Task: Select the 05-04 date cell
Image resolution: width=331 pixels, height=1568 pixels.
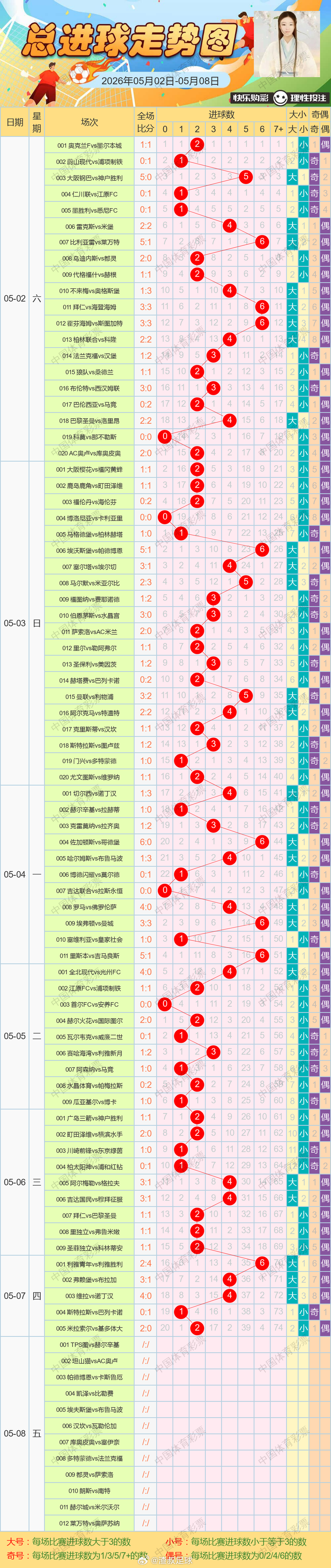Action: [15, 875]
